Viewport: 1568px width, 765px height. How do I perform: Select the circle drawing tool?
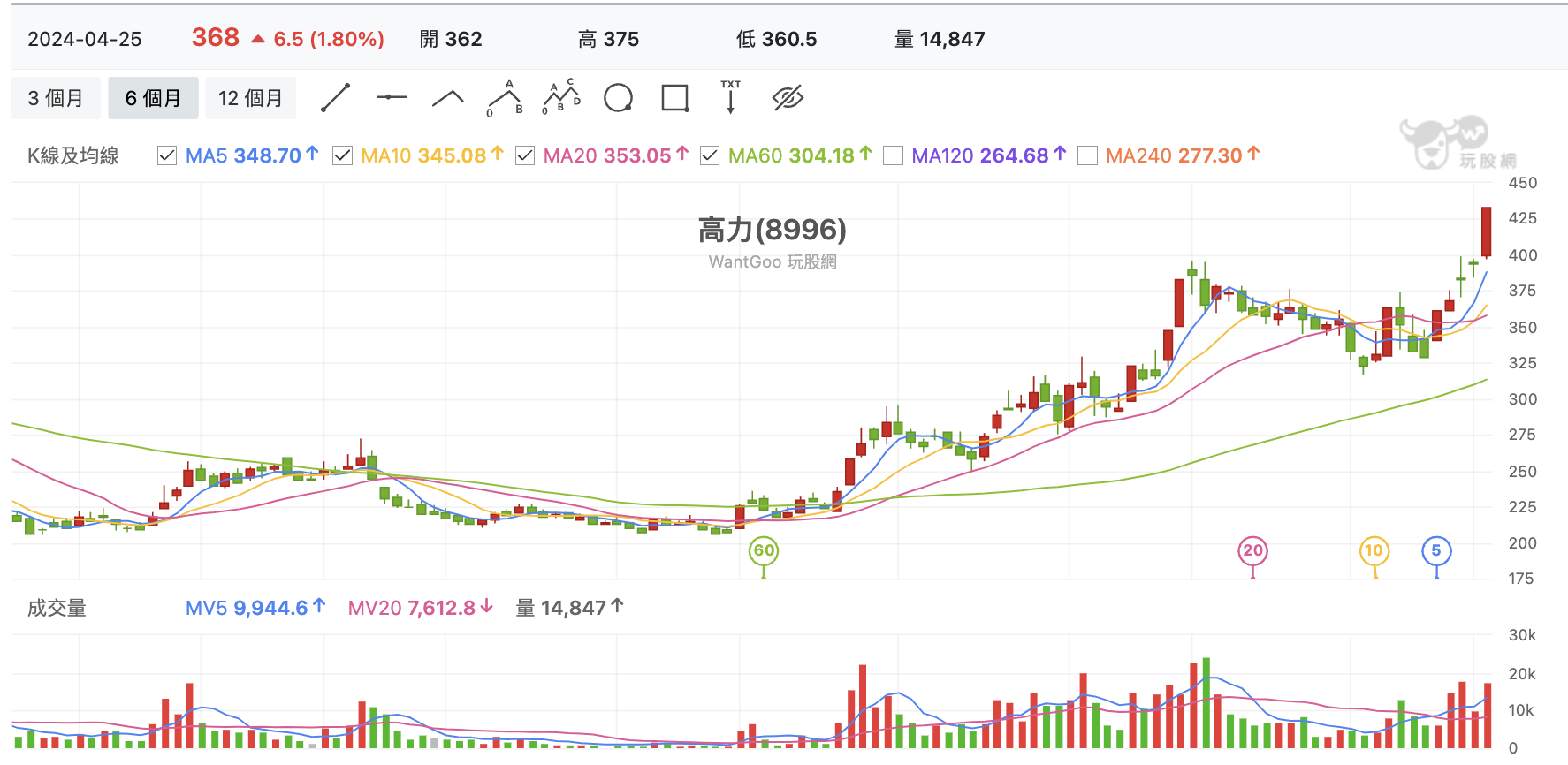tap(618, 98)
